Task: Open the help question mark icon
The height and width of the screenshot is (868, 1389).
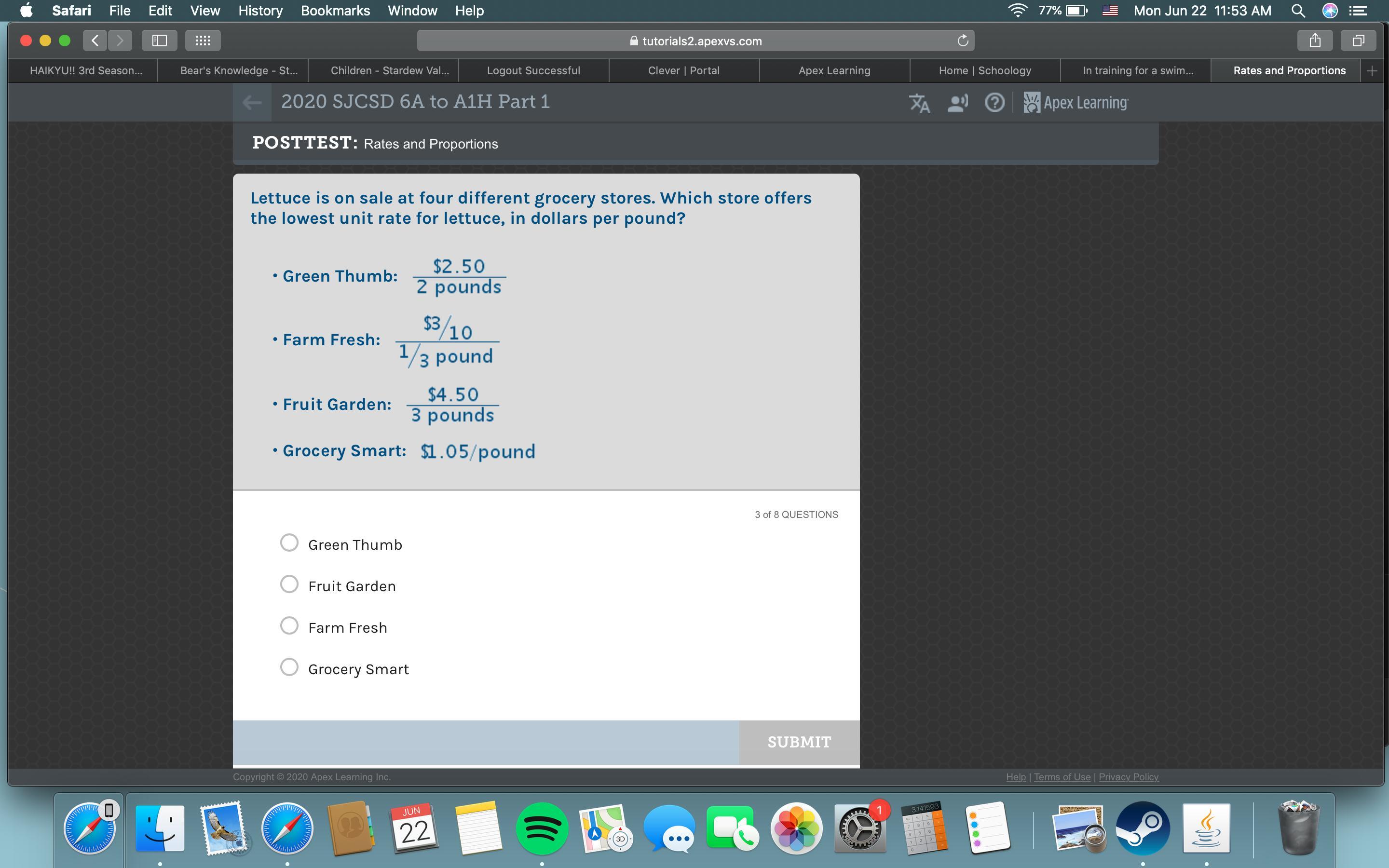Action: (x=994, y=103)
